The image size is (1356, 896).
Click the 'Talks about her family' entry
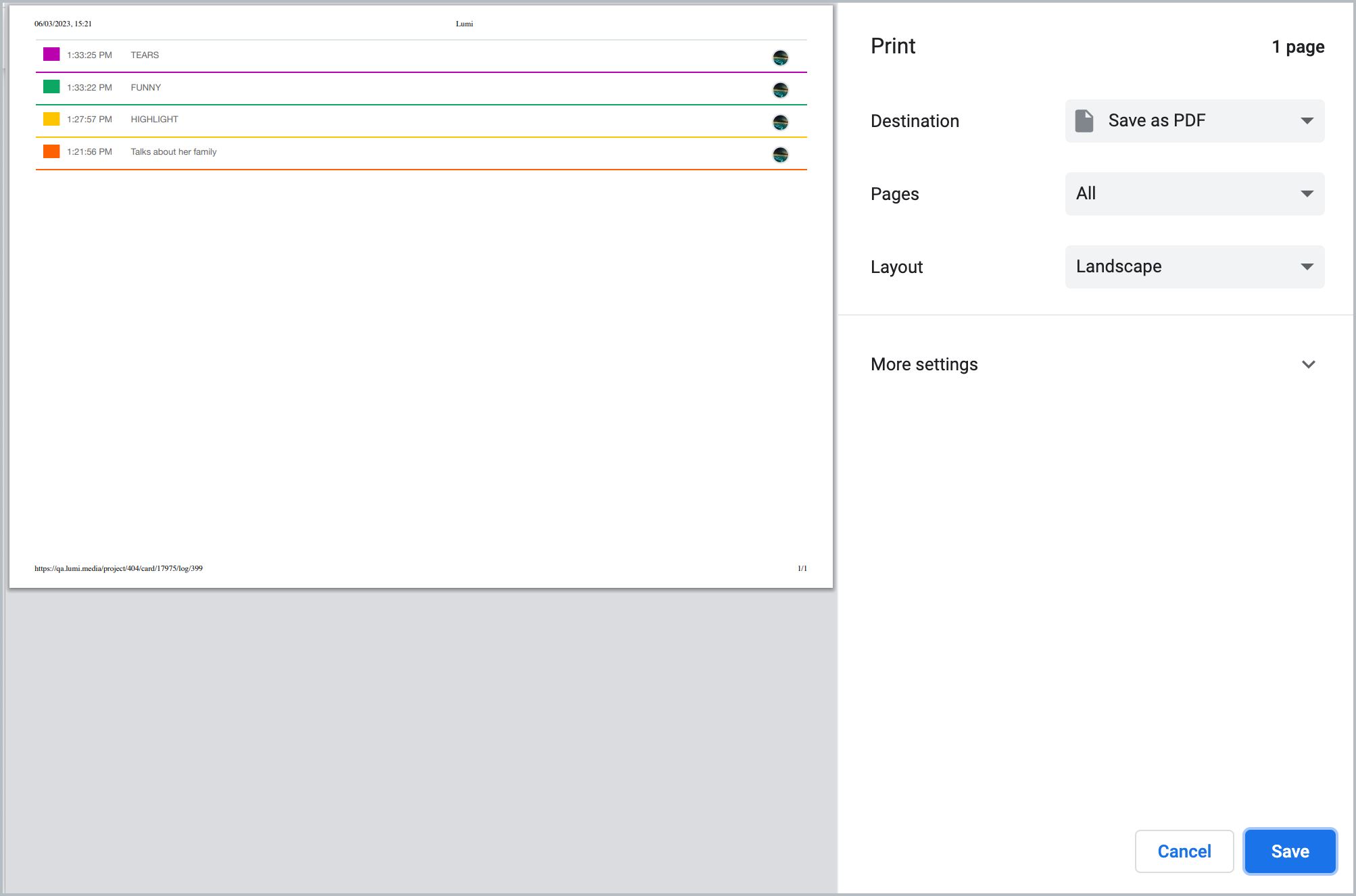click(x=174, y=152)
